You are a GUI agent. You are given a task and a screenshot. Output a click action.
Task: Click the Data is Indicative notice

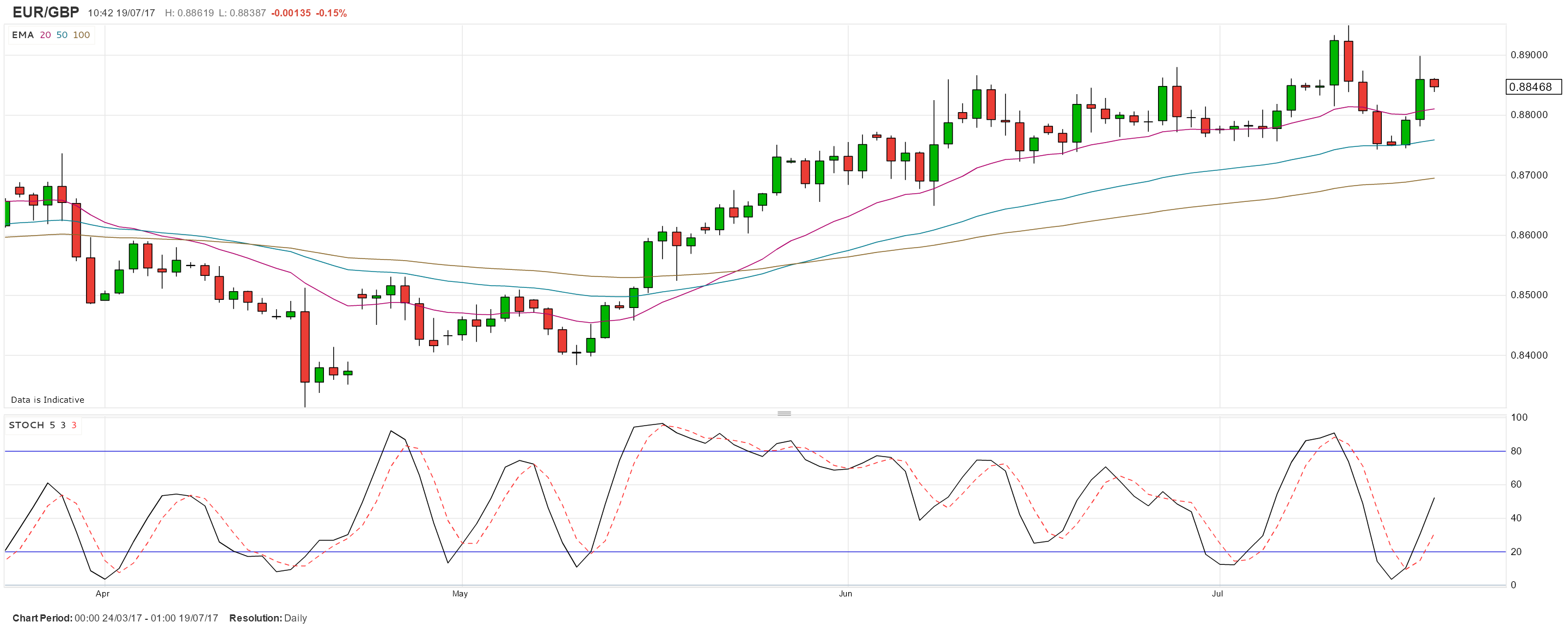[x=47, y=400]
